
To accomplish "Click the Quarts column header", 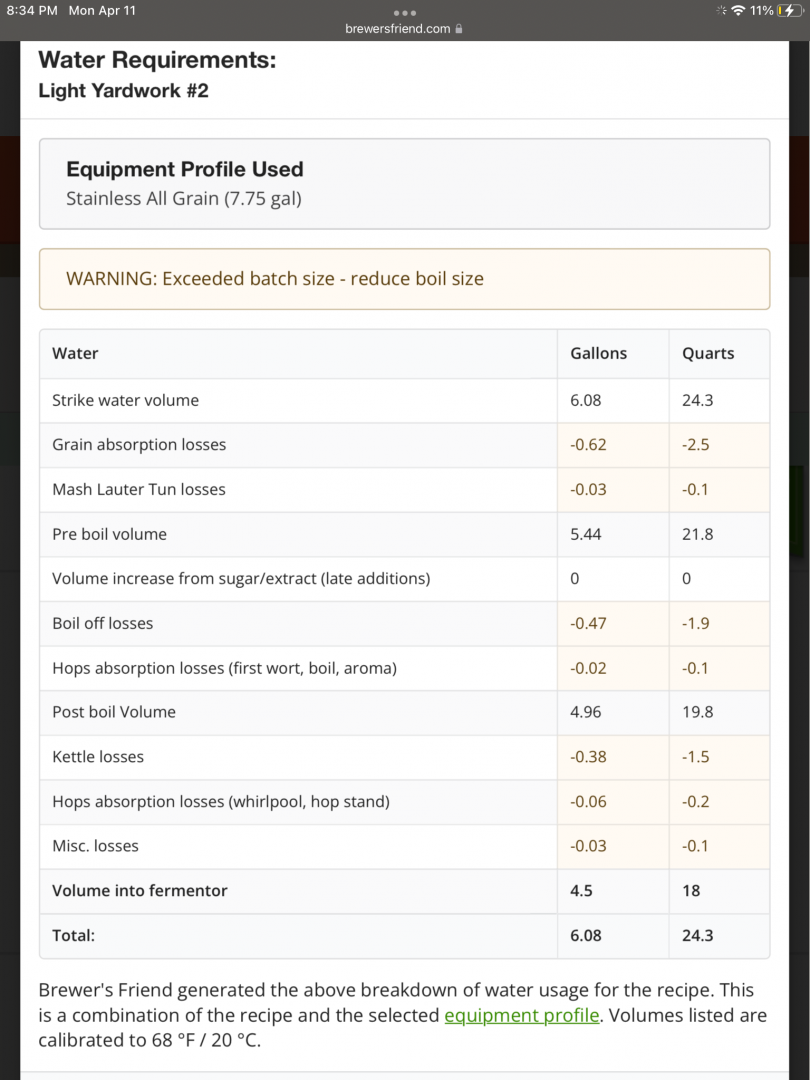I will coord(708,353).
